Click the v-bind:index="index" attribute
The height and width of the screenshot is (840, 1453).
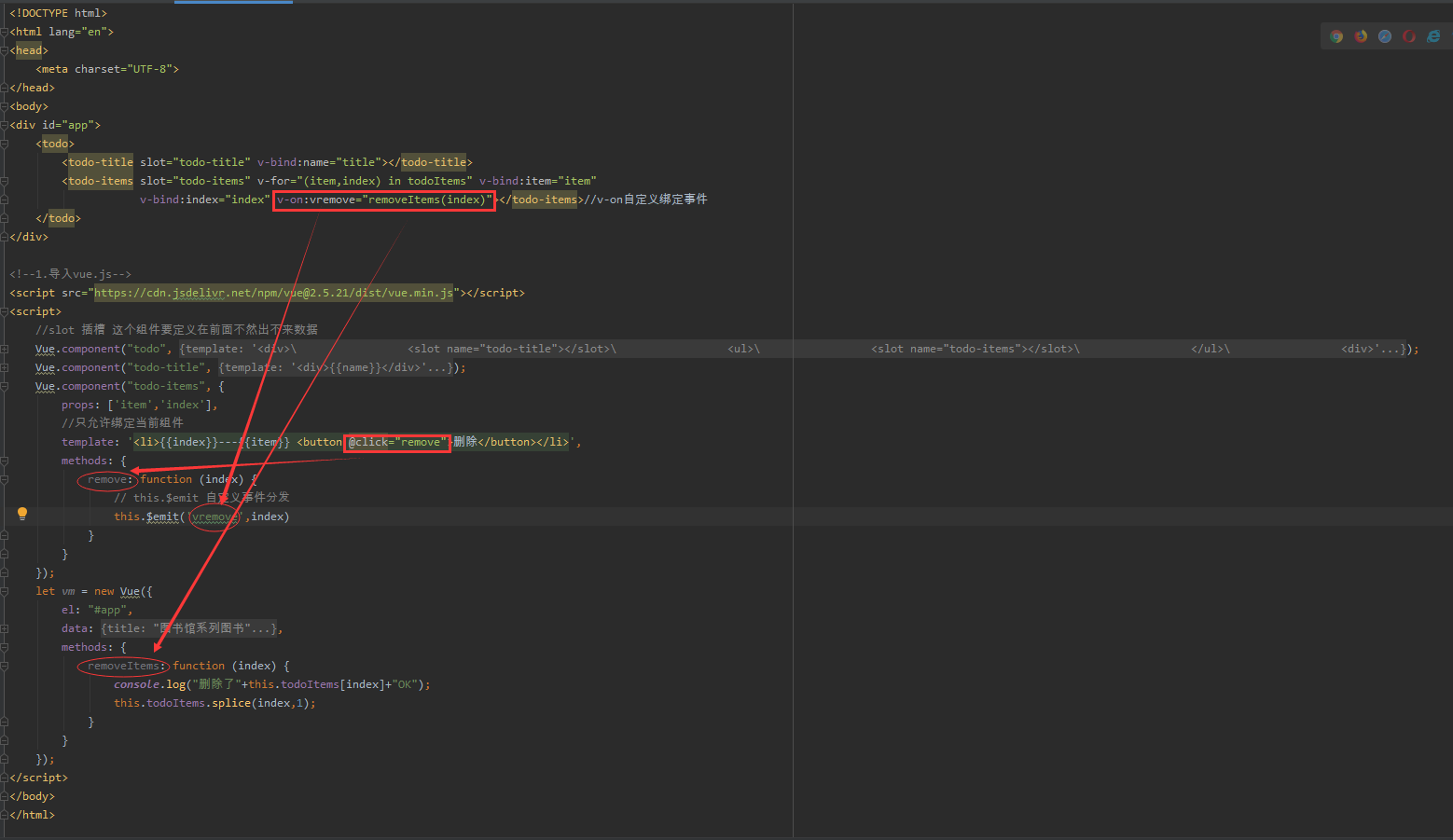(x=205, y=200)
